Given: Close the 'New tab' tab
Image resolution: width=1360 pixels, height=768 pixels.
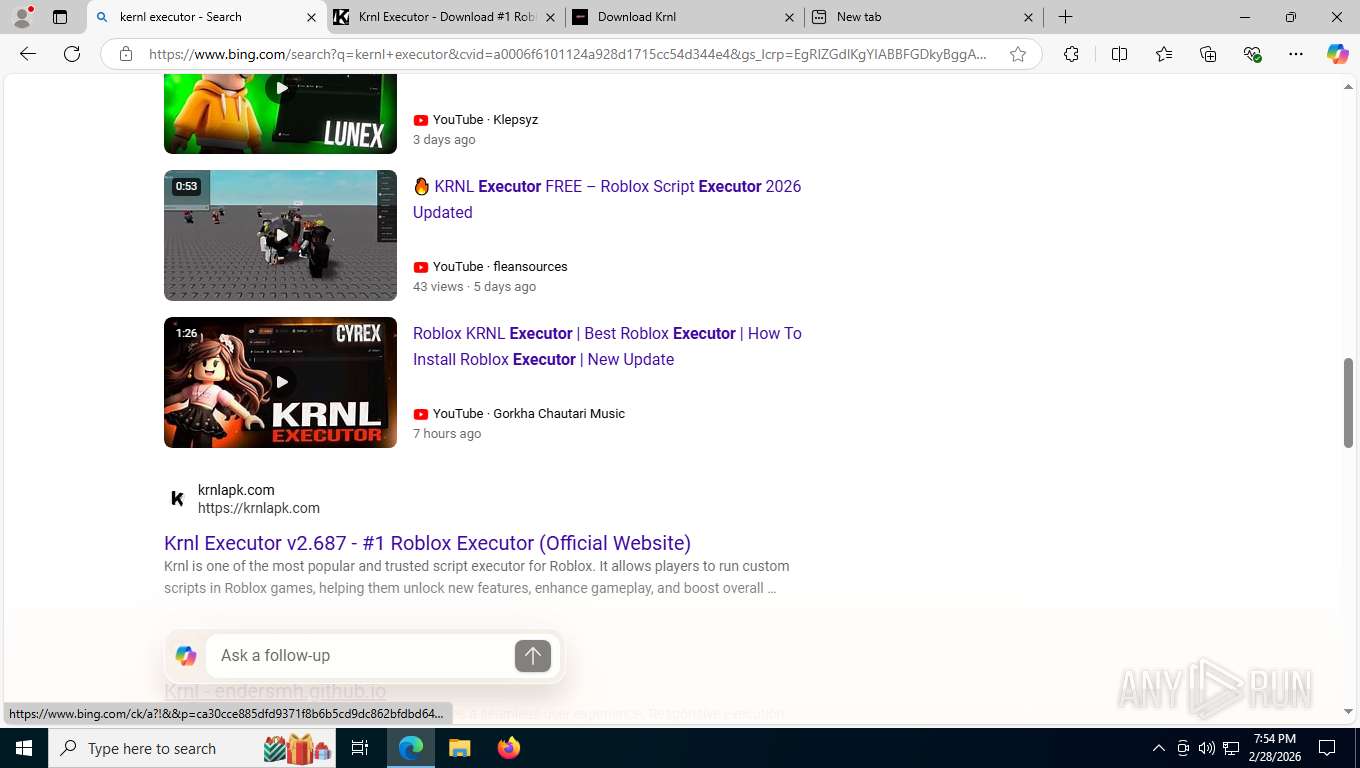Looking at the screenshot, I should click(1028, 17).
